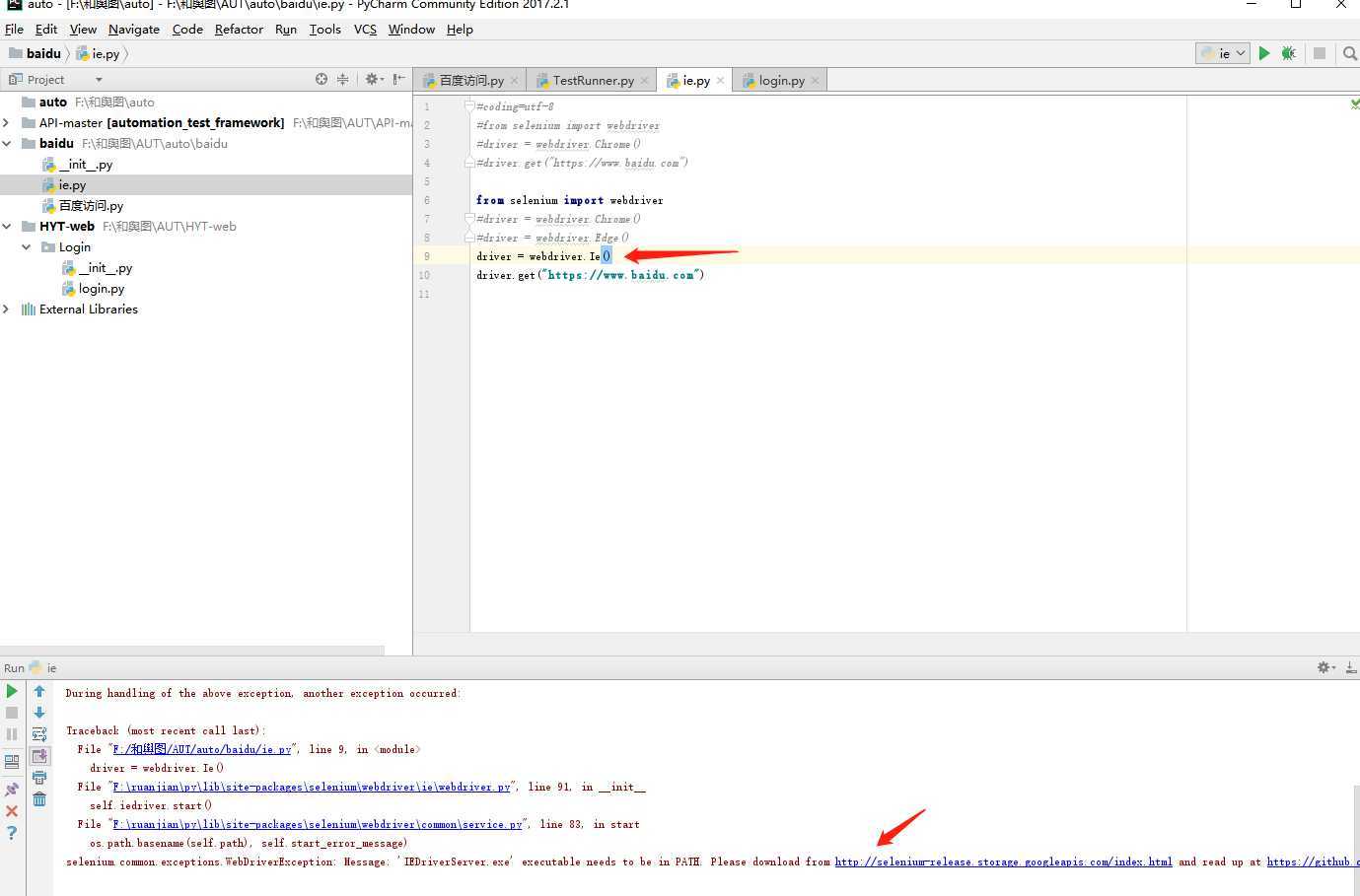The image size is (1360, 896).
Task: Open Search Everywhere magnifier icon
Action: [x=1350, y=53]
